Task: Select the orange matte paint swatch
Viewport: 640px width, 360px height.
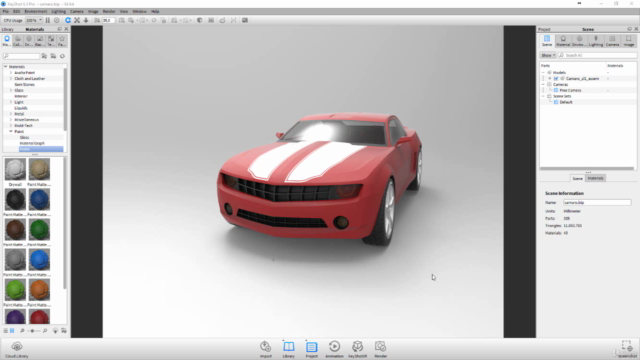Action: (39, 290)
